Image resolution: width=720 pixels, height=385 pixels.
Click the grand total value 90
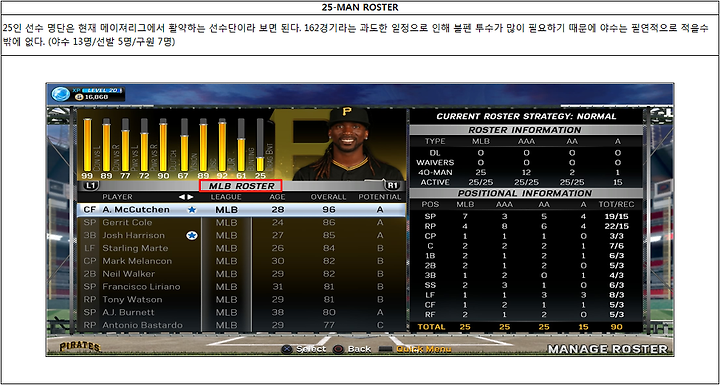click(x=617, y=327)
